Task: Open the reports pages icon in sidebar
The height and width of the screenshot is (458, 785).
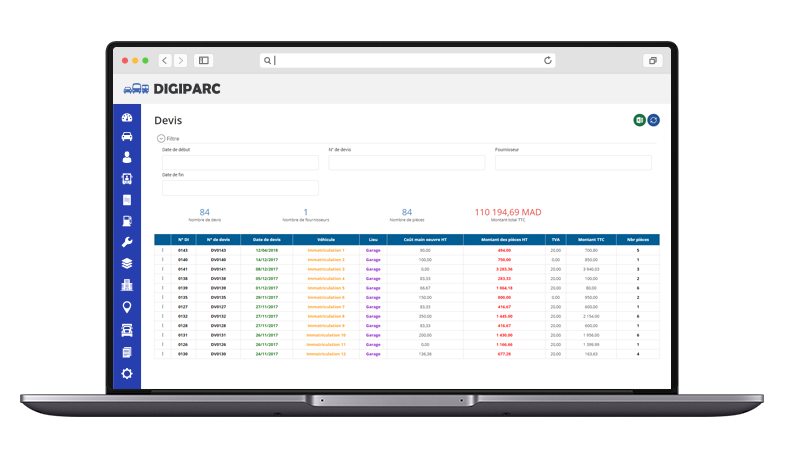Action: coord(127,352)
